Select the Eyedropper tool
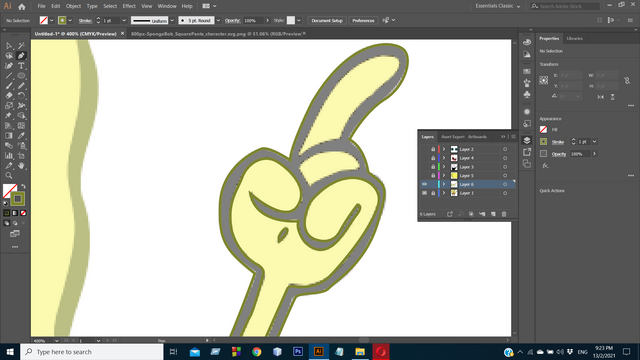The height and width of the screenshot is (360, 640). coord(21,136)
